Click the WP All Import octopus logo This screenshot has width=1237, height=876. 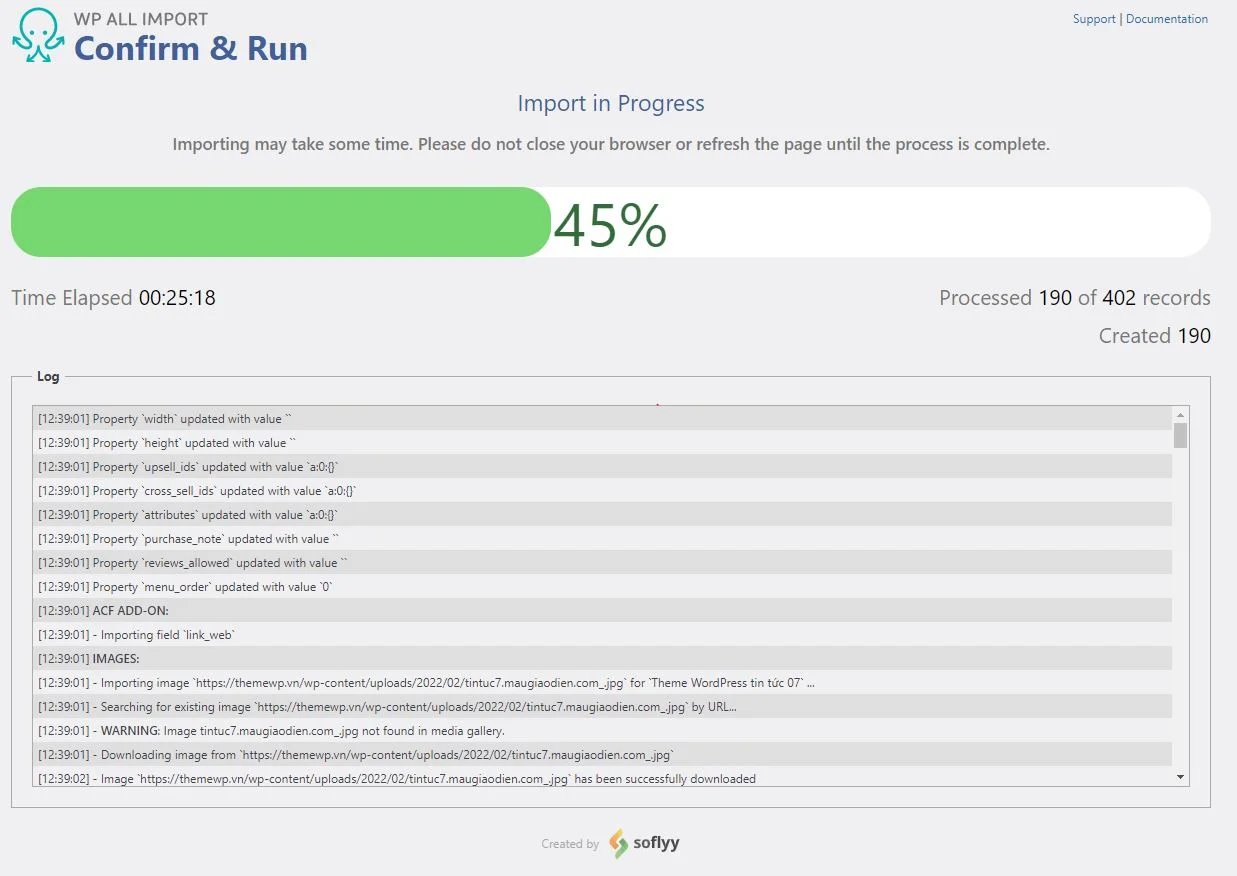[x=38, y=36]
